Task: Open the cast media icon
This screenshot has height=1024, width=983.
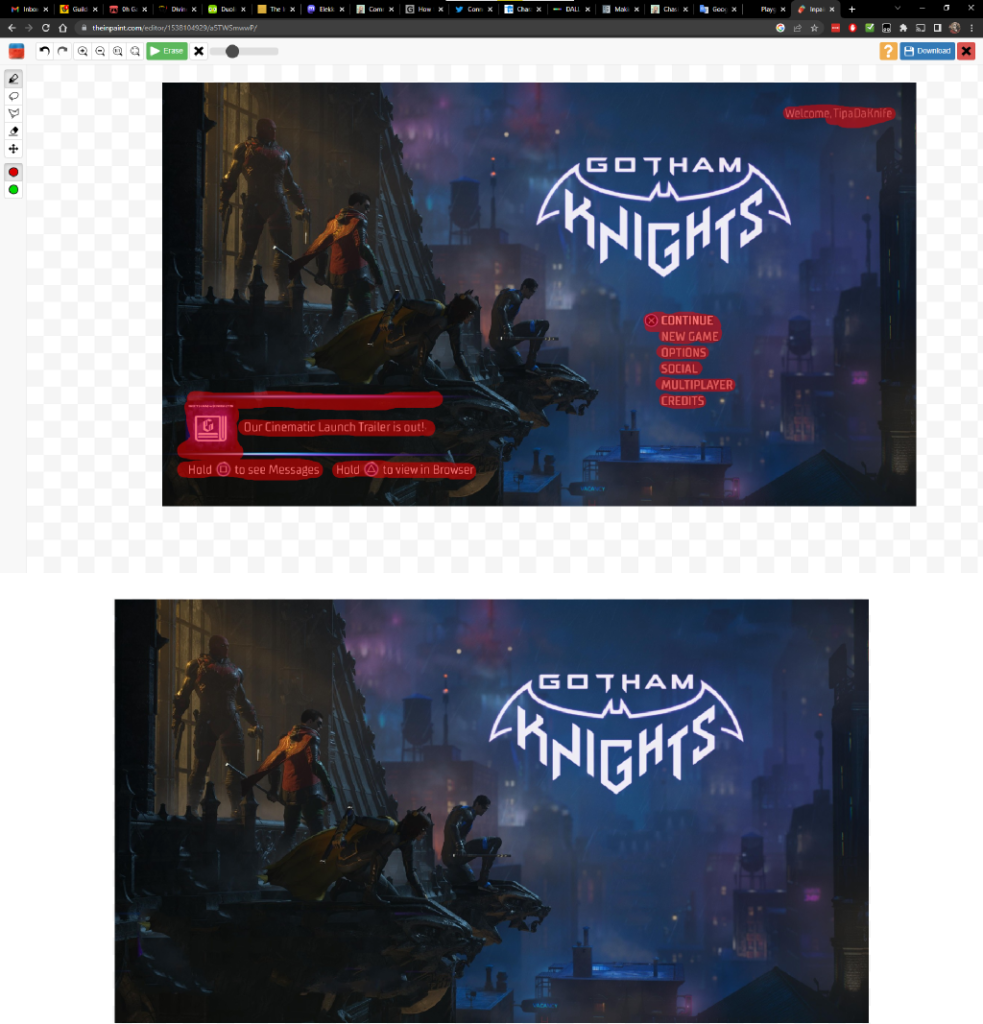Action: pos(920,28)
